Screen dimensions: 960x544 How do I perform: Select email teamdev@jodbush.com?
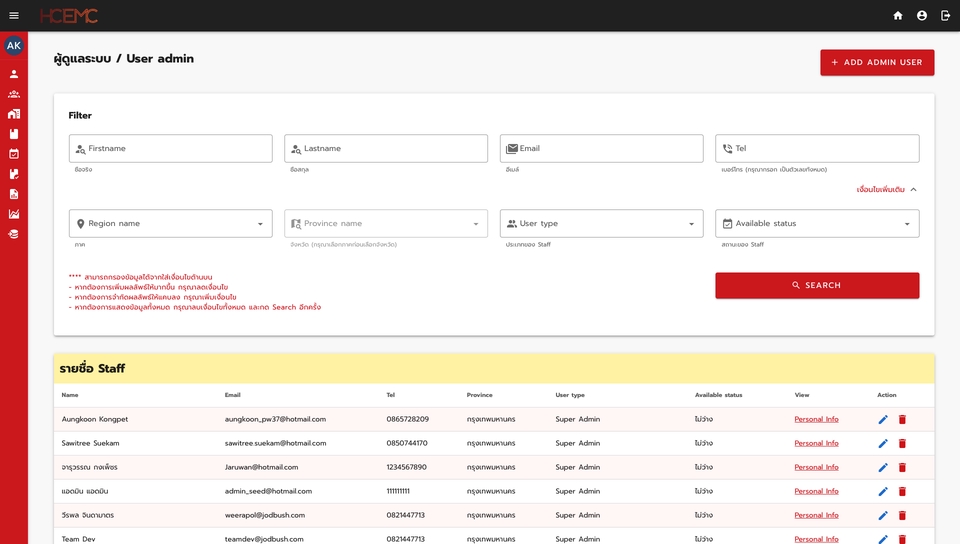click(x=264, y=539)
